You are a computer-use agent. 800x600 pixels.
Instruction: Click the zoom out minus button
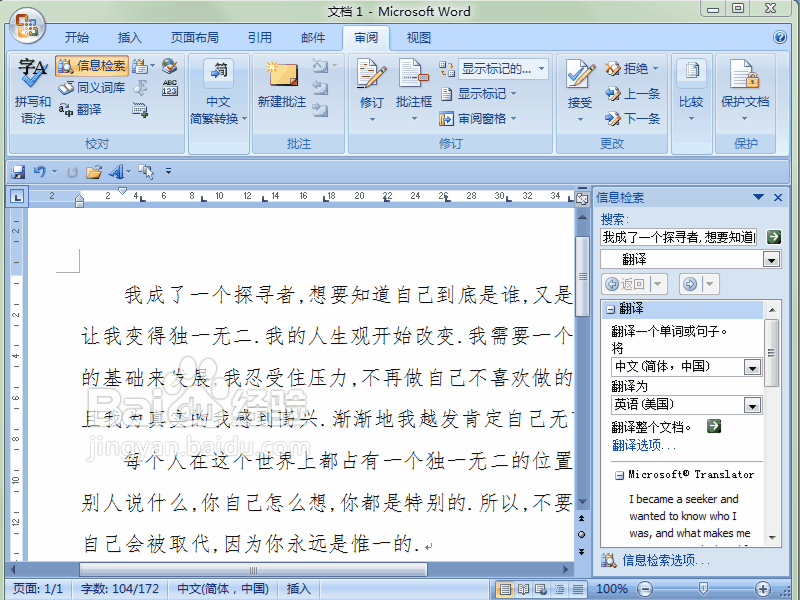click(645, 589)
